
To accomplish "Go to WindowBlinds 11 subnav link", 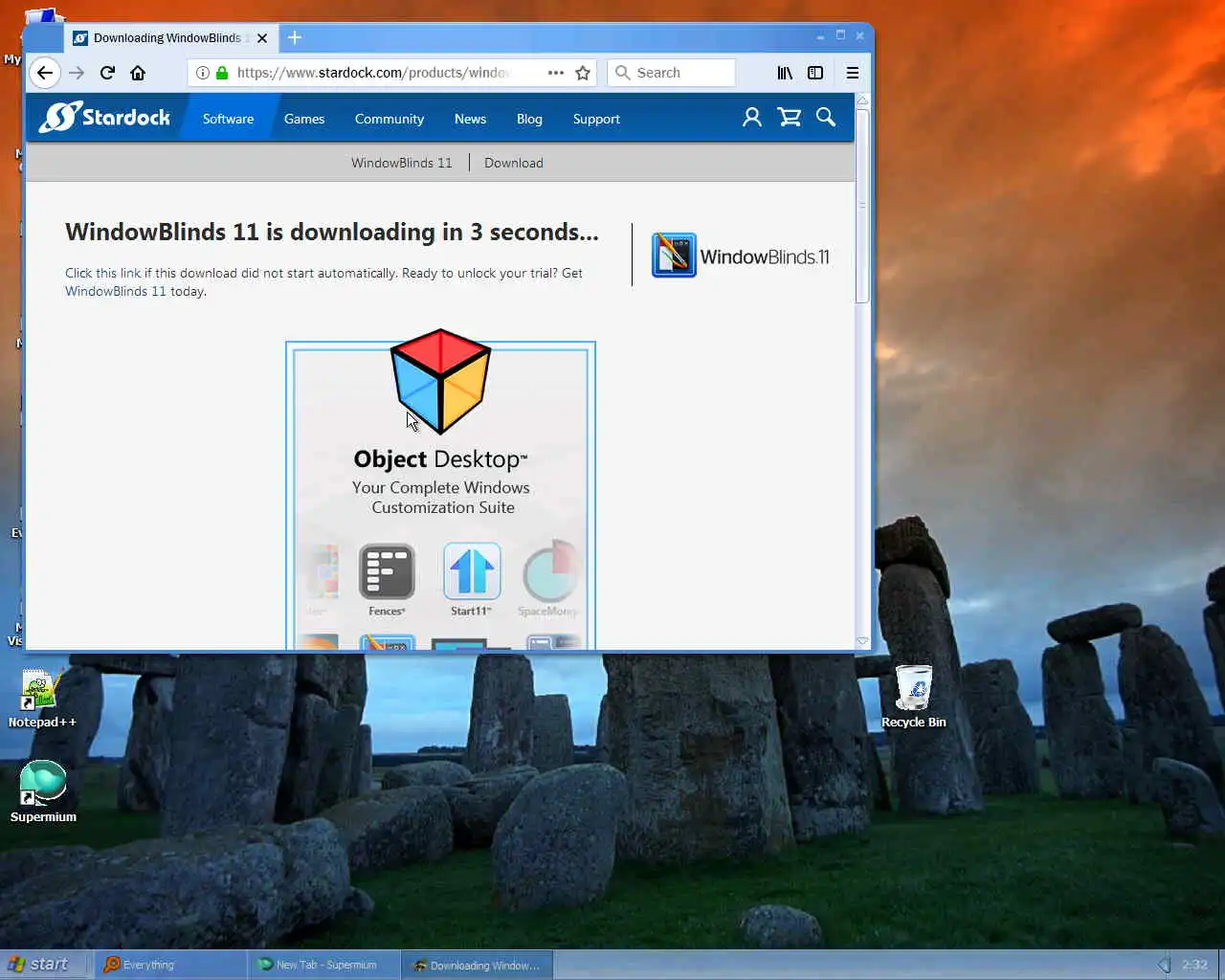I will 401,163.
